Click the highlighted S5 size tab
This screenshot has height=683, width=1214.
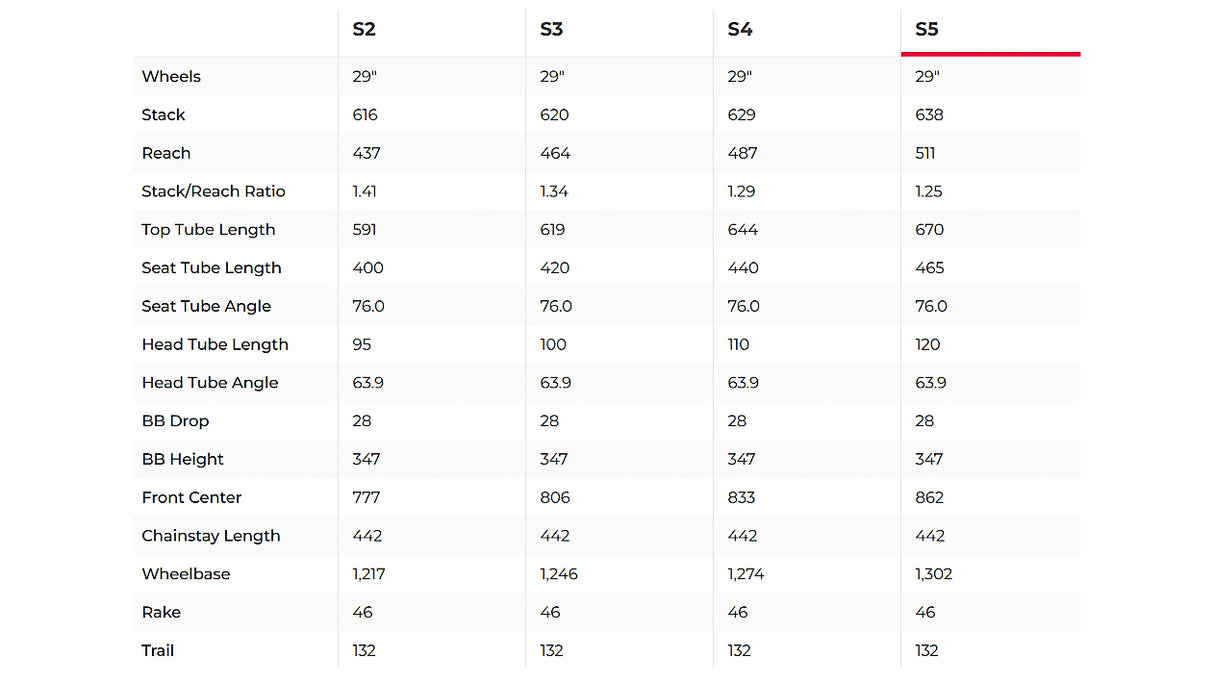[x=927, y=29]
